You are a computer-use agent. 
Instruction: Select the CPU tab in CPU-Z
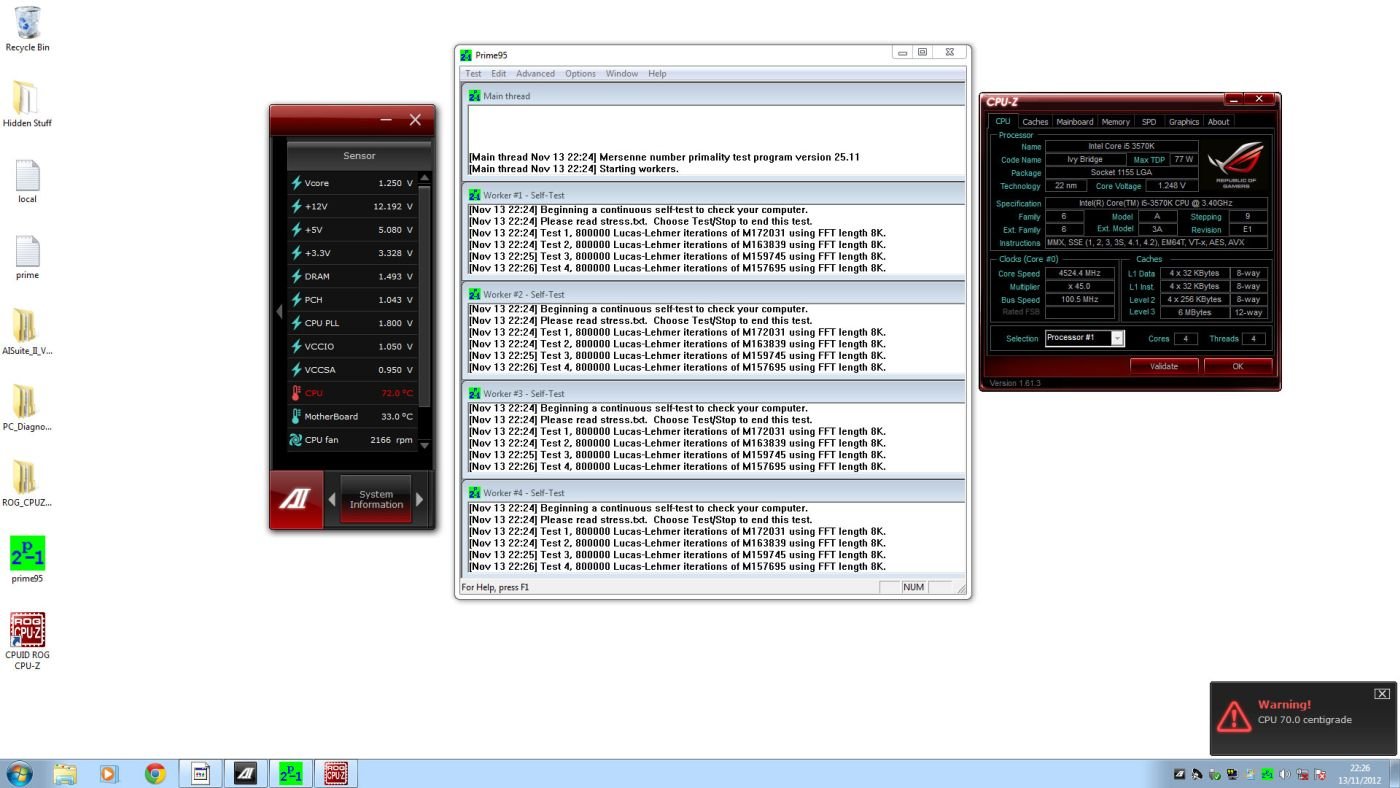[x=1003, y=121]
